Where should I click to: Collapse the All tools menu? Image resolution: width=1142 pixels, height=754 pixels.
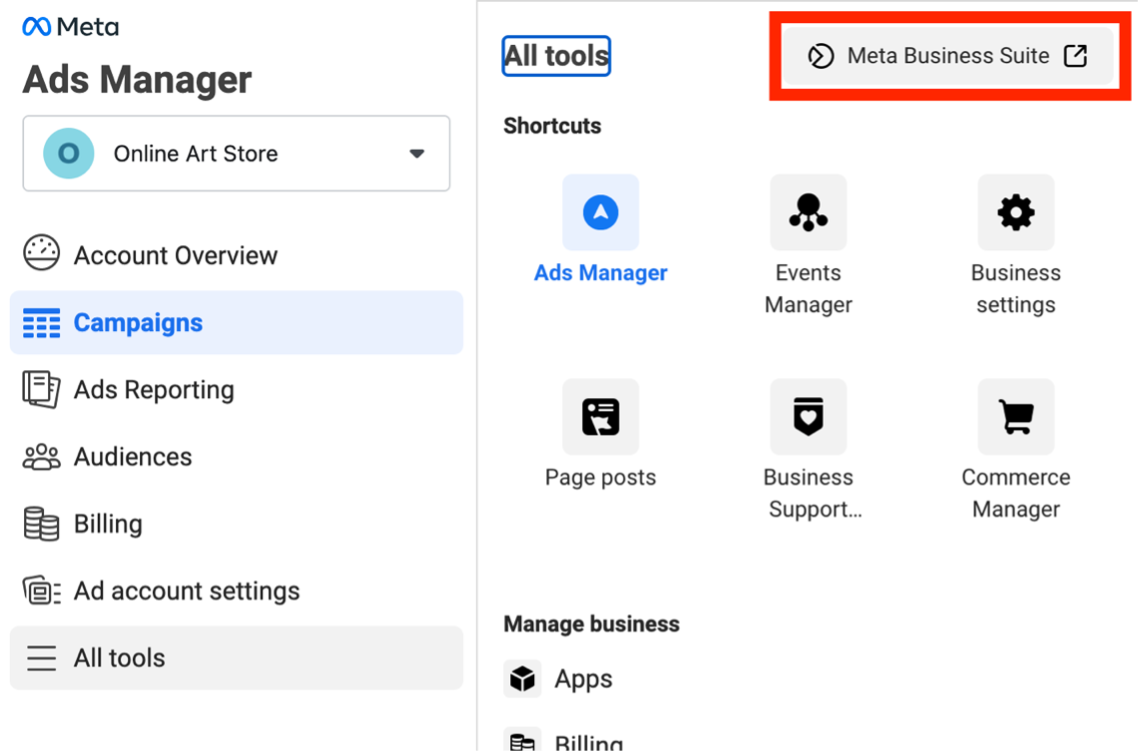[119, 658]
